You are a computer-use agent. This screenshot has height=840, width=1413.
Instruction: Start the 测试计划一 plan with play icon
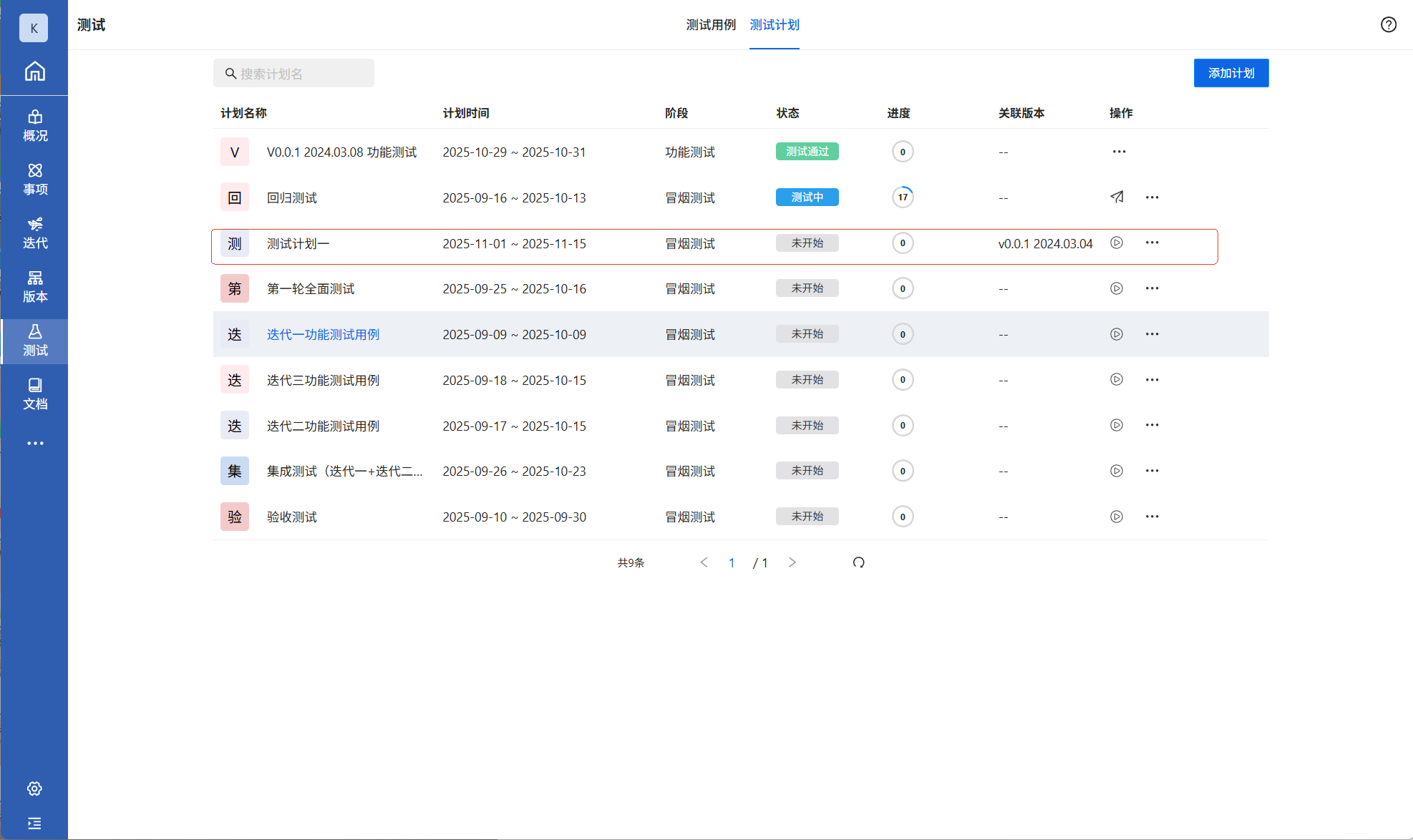coord(1116,243)
